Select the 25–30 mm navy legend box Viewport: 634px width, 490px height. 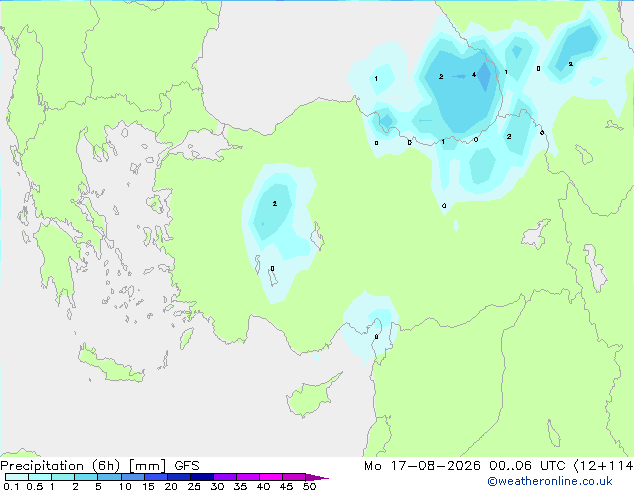click(202, 477)
